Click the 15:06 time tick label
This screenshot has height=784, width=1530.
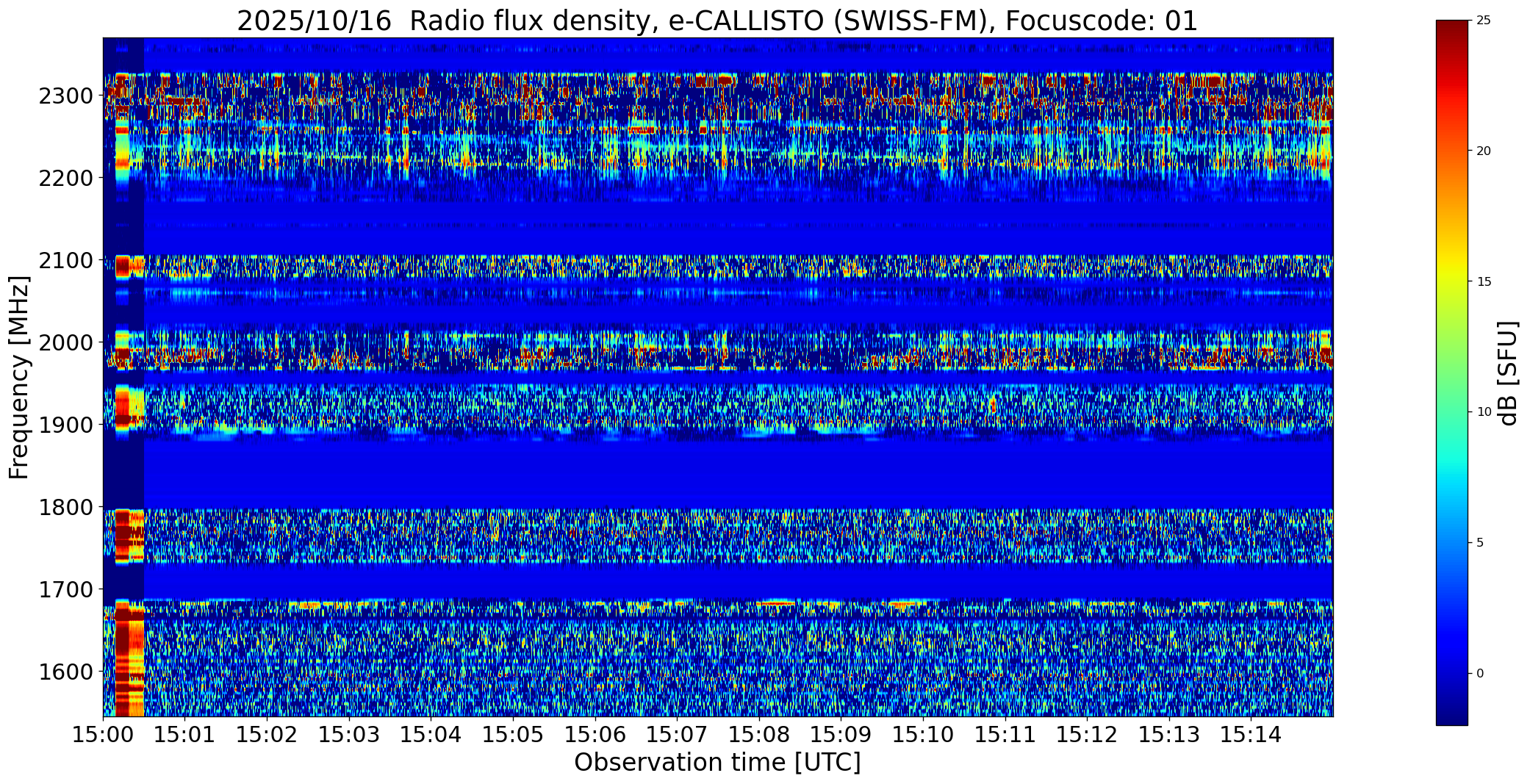[x=595, y=734]
